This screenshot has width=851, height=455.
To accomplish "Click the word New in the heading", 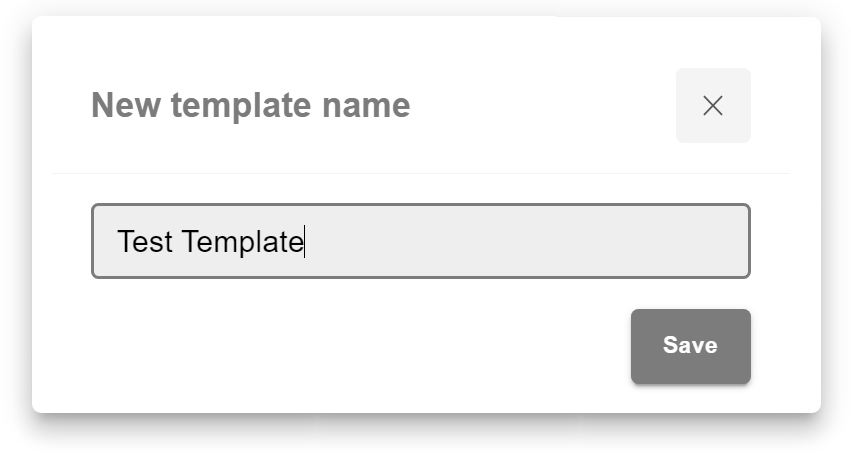I will (x=119, y=105).
